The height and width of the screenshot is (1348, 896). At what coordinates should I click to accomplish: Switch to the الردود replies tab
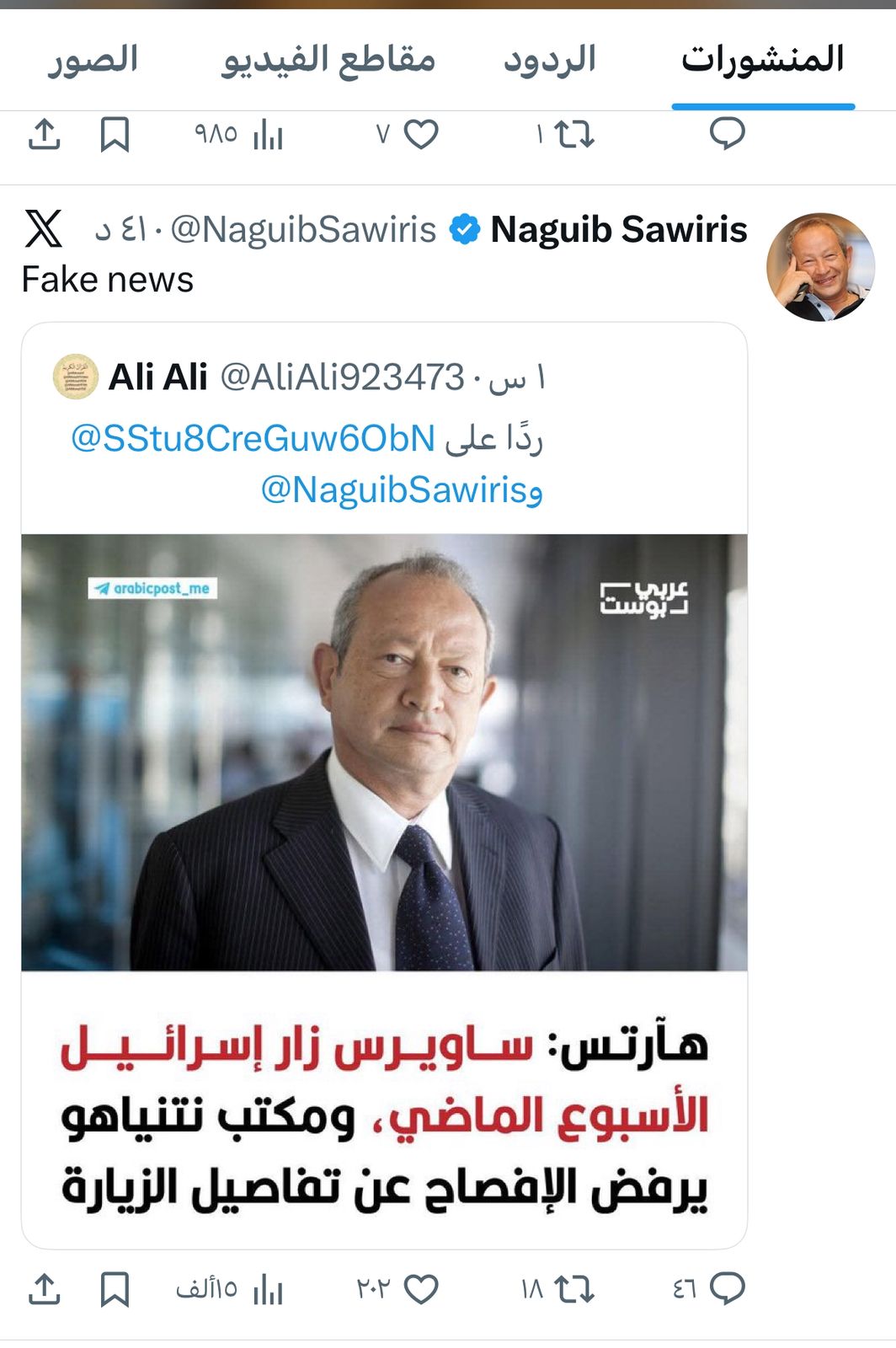tap(550, 60)
